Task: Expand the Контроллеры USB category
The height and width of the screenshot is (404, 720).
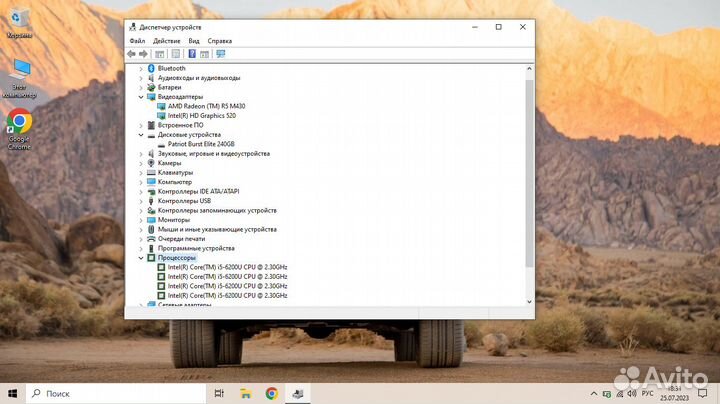Action: [141, 201]
